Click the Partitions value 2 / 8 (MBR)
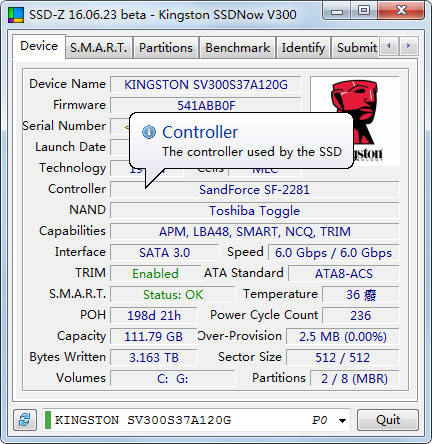 [x=354, y=379]
